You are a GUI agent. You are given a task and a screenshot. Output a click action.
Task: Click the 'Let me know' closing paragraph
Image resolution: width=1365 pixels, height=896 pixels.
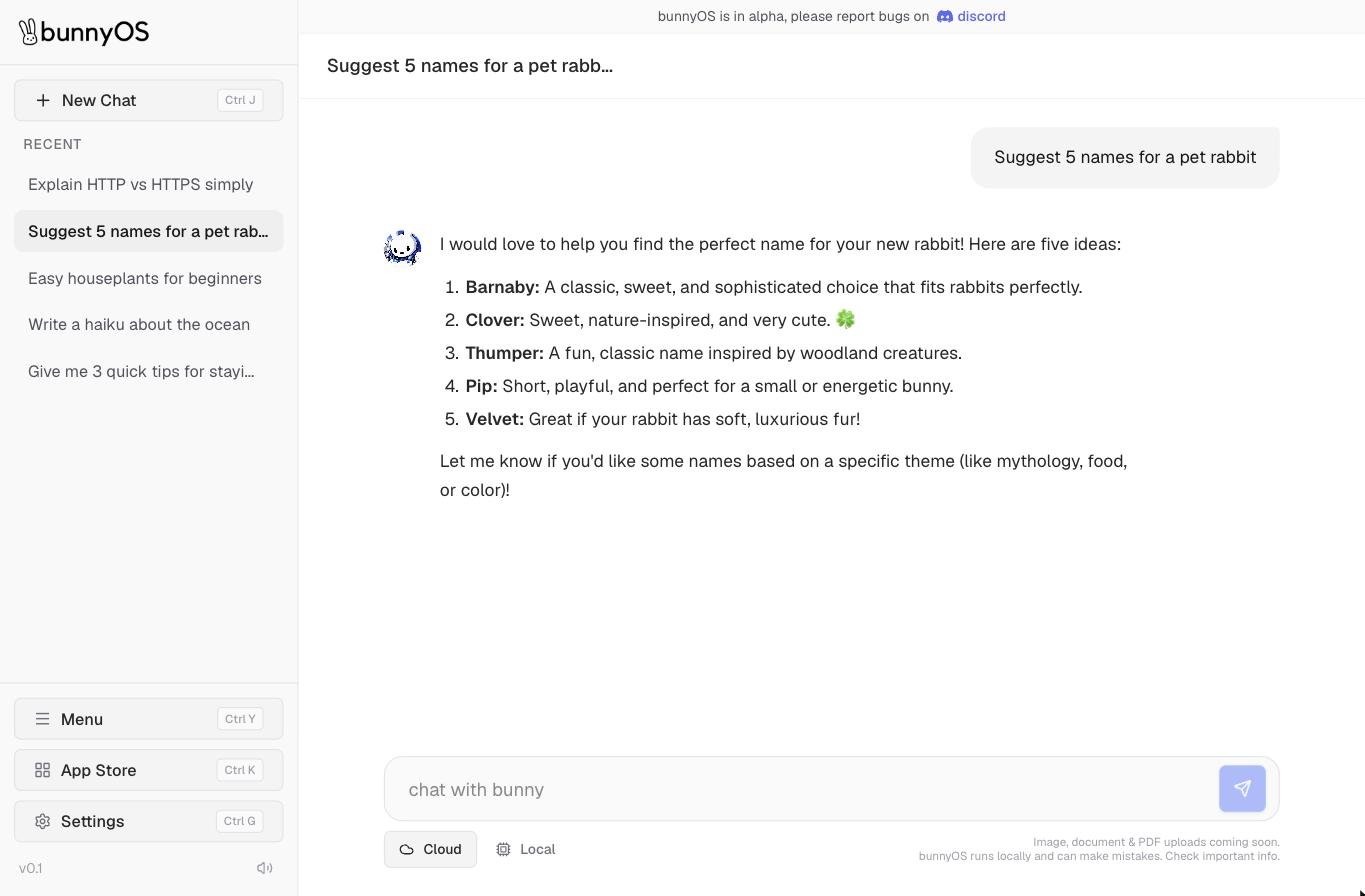(784, 475)
